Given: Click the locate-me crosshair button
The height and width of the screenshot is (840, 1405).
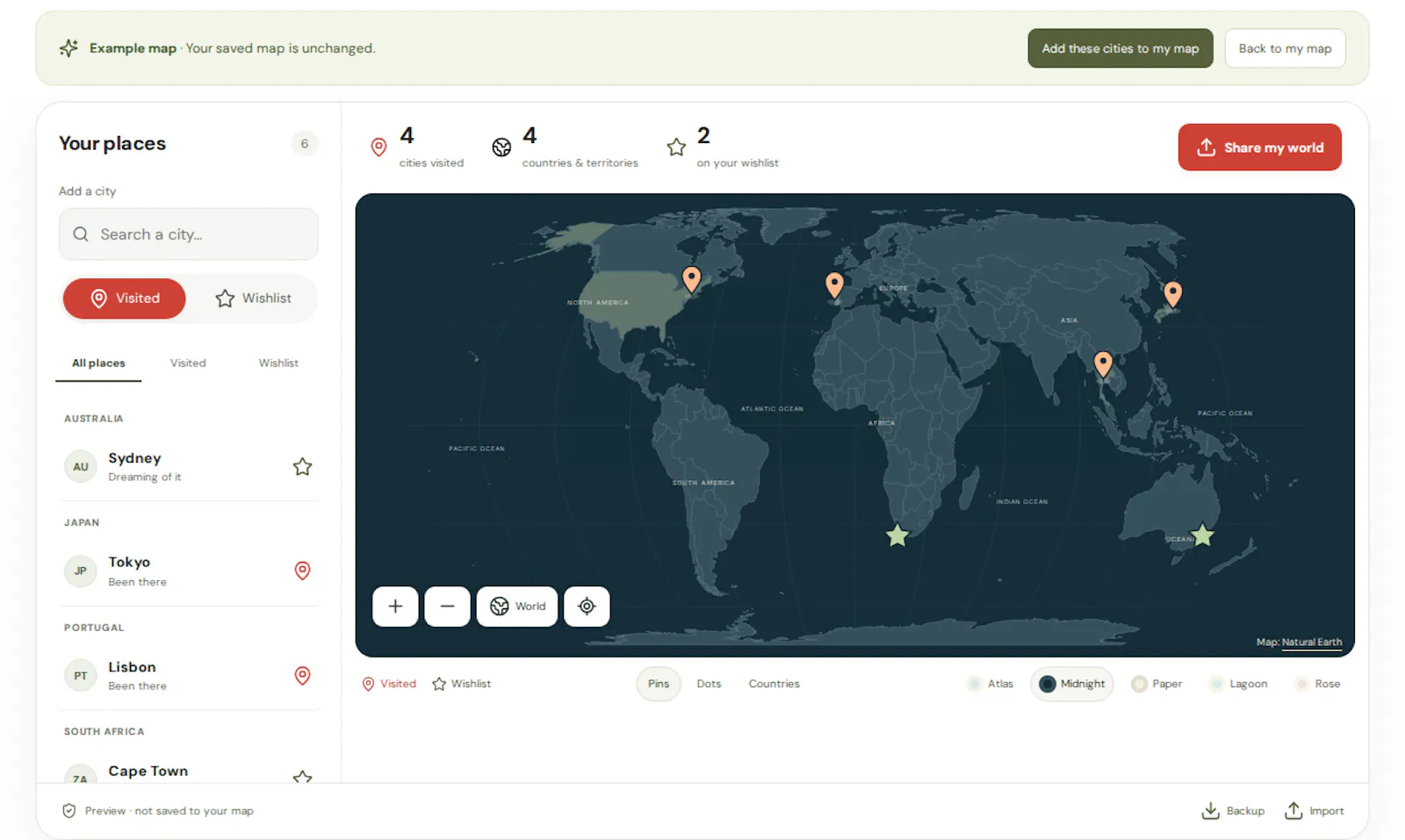Looking at the screenshot, I should point(587,607).
